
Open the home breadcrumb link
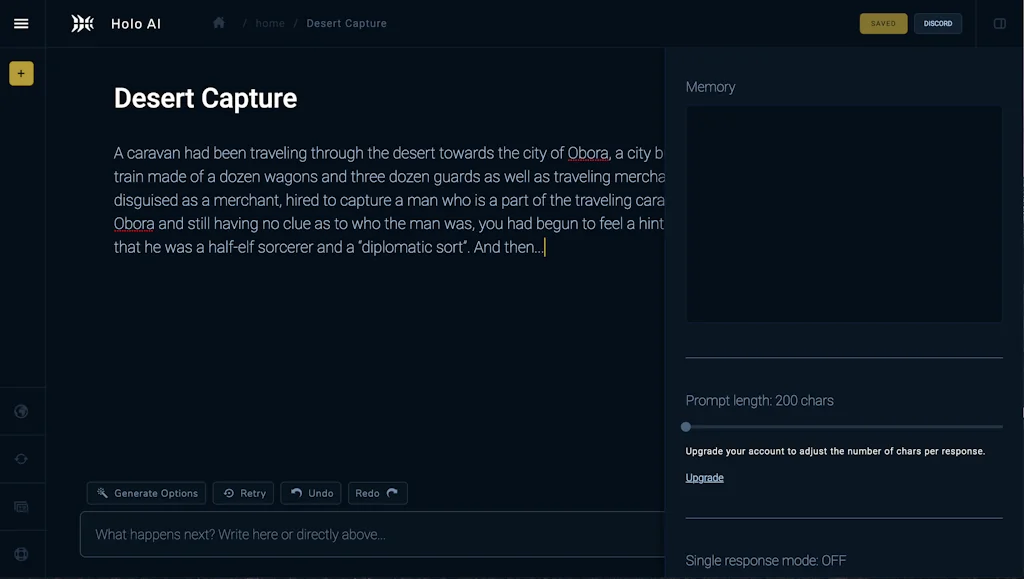click(269, 23)
